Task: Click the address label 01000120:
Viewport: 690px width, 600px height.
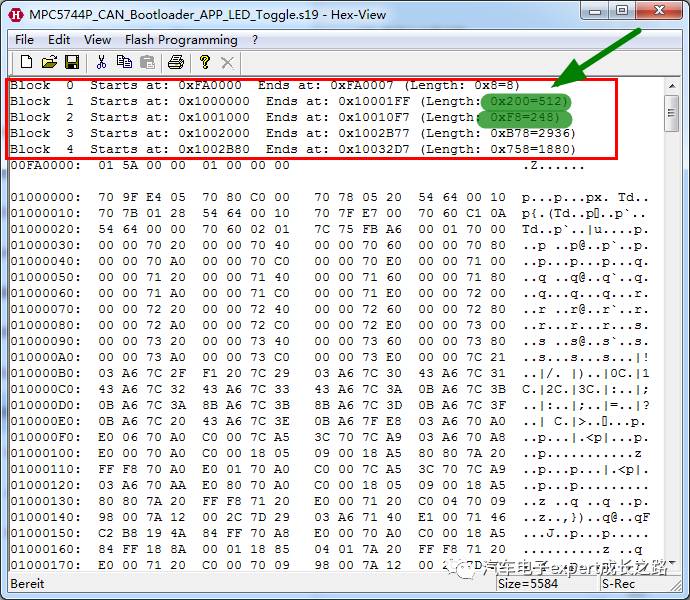Action: [x=46, y=485]
